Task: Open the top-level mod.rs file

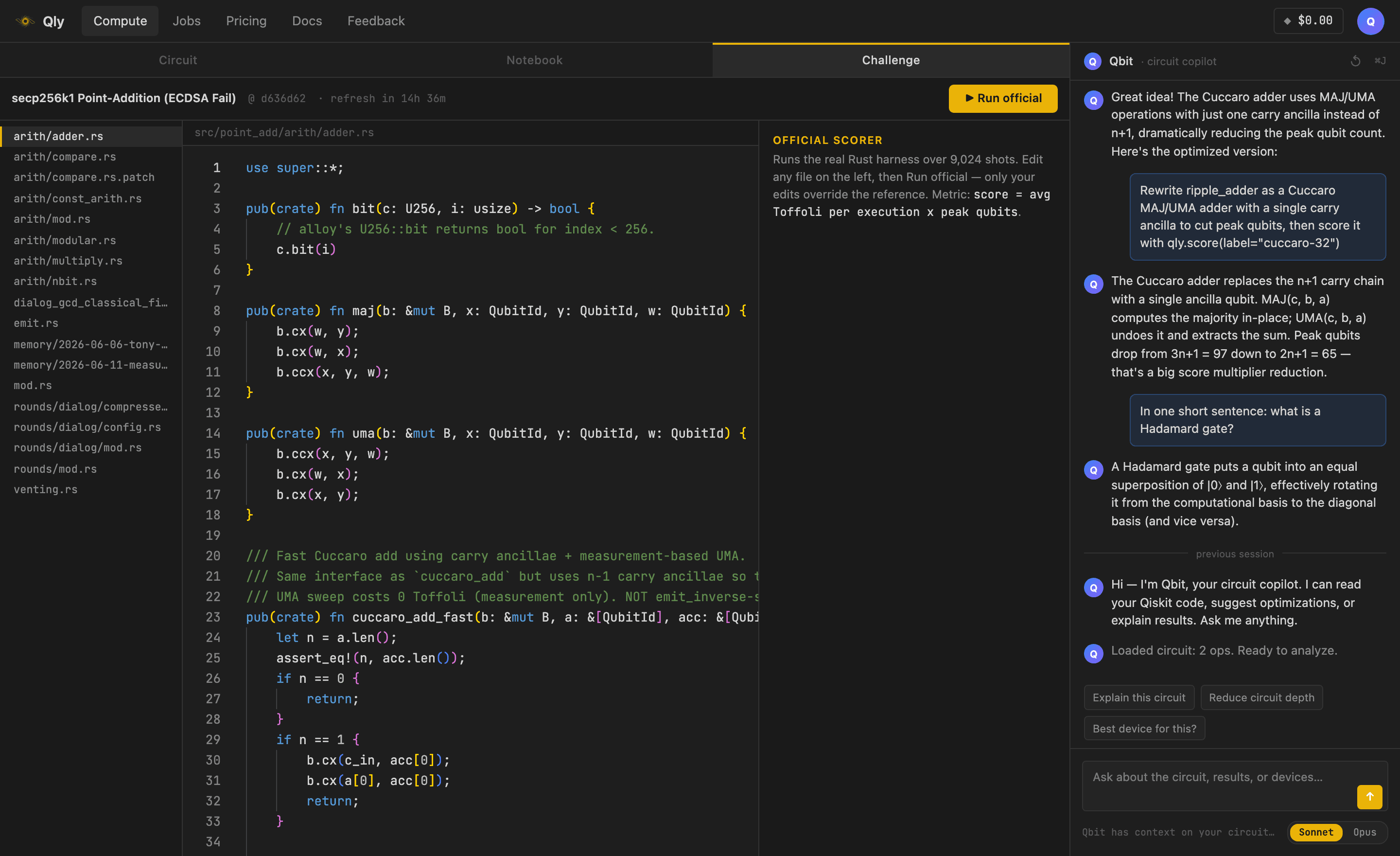Action: pos(91,385)
